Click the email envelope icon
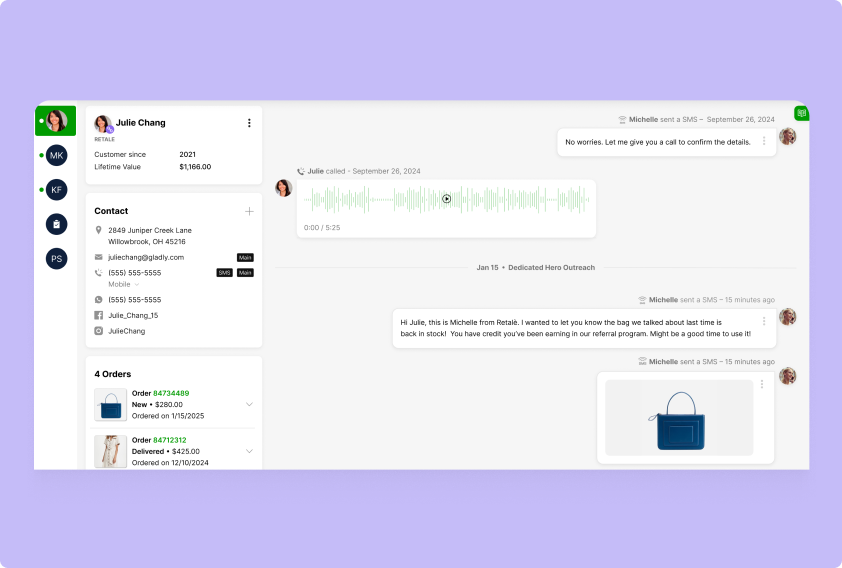The image size is (842, 568). tap(98, 257)
